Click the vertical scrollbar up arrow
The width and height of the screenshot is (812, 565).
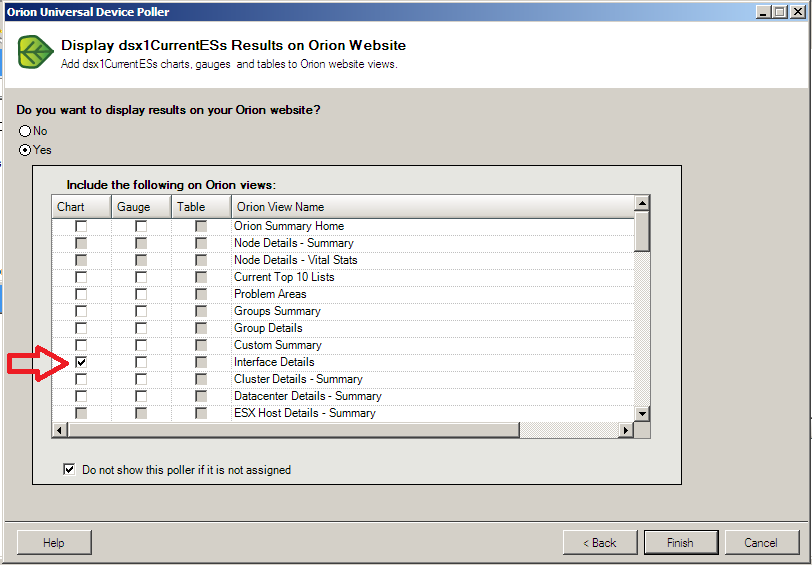[642, 203]
